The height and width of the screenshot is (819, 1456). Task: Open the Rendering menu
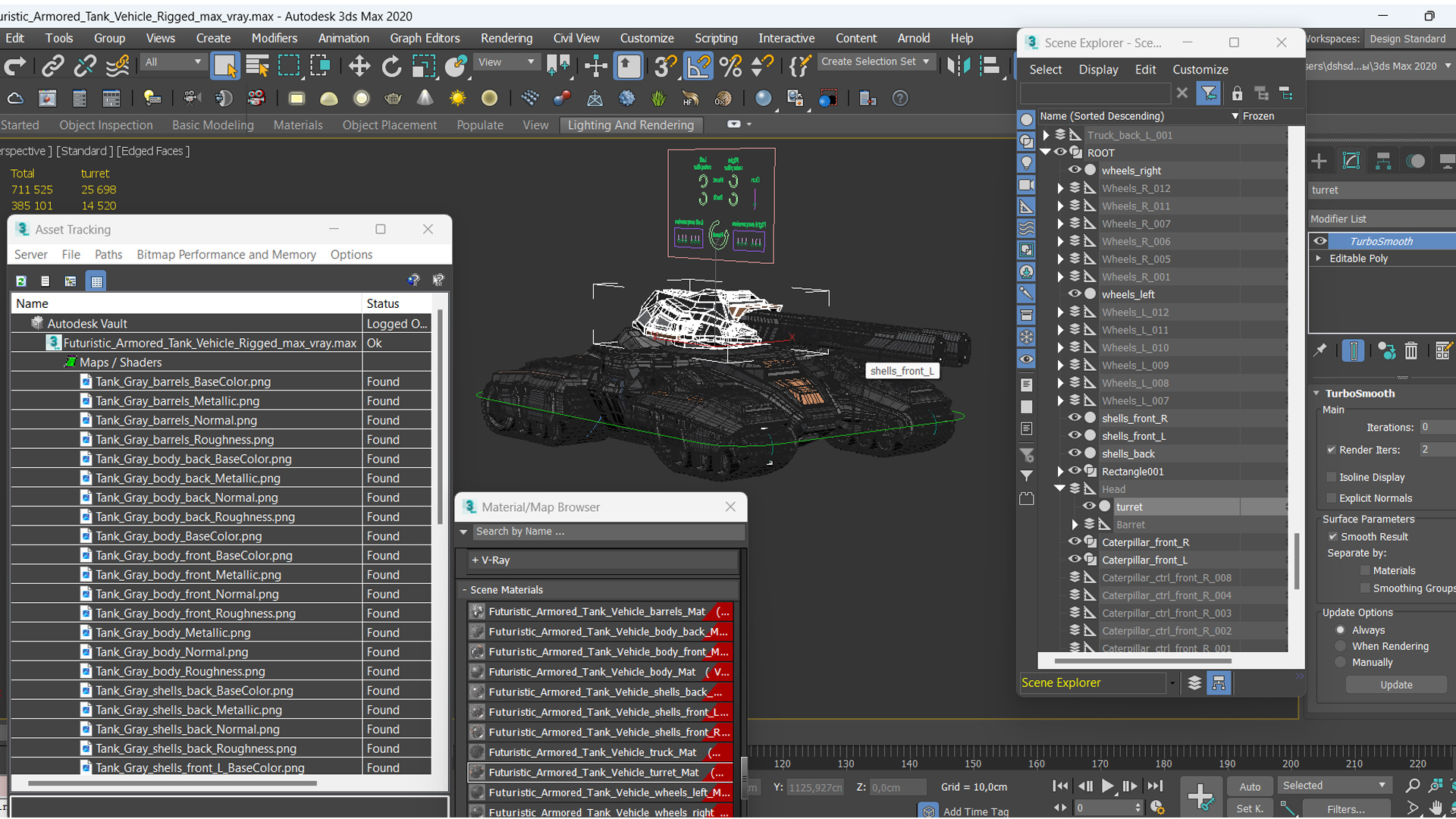507,38
